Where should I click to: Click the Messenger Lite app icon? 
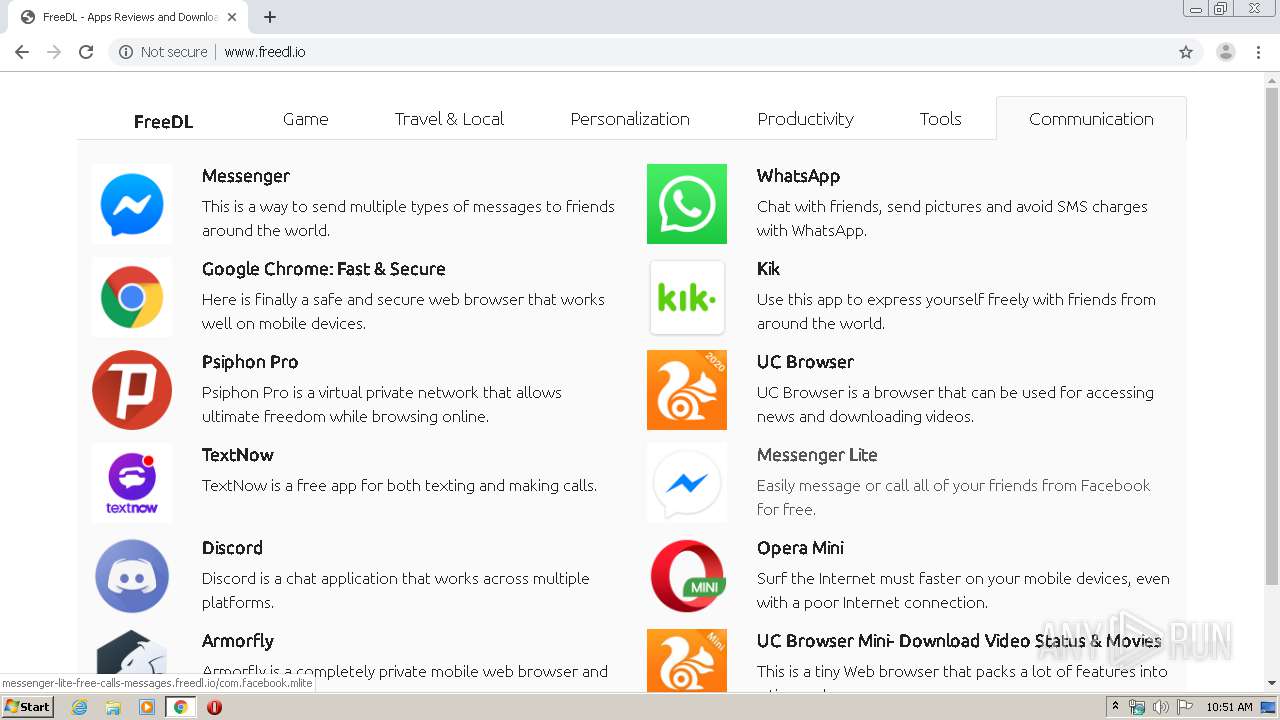tap(687, 483)
